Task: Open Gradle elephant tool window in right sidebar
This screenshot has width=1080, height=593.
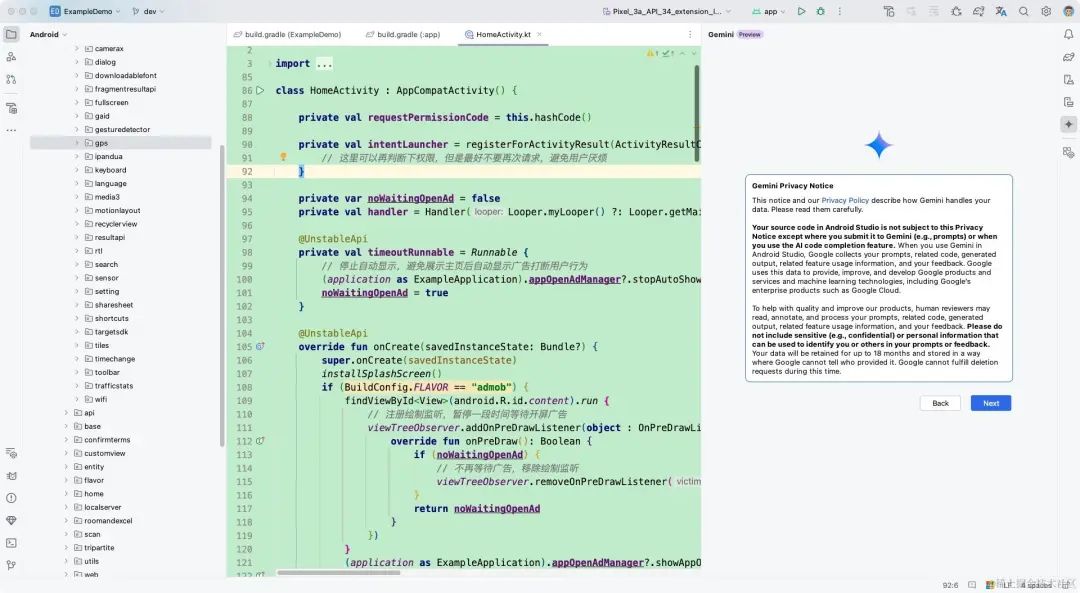Action: point(1068,56)
